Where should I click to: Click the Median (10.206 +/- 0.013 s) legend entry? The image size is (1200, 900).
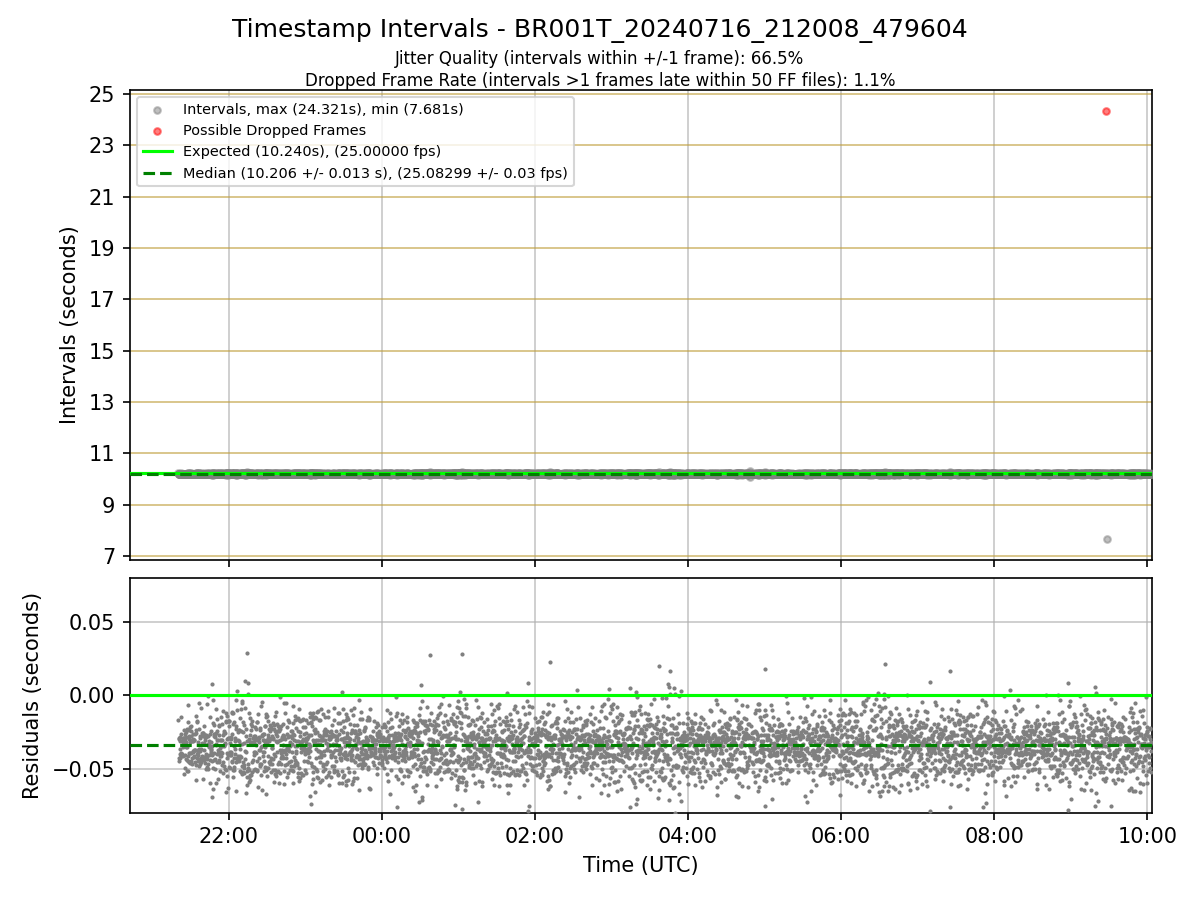coord(375,173)
